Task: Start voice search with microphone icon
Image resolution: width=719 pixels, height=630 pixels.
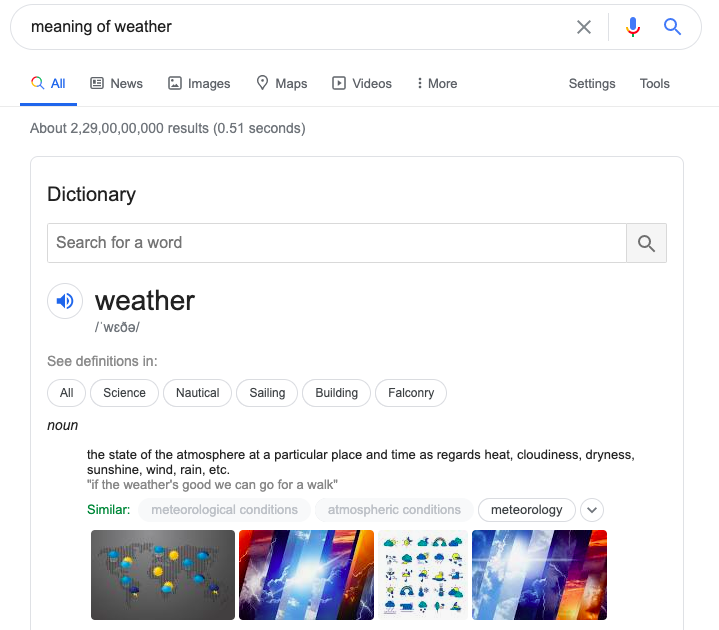Action: [632, 27]
